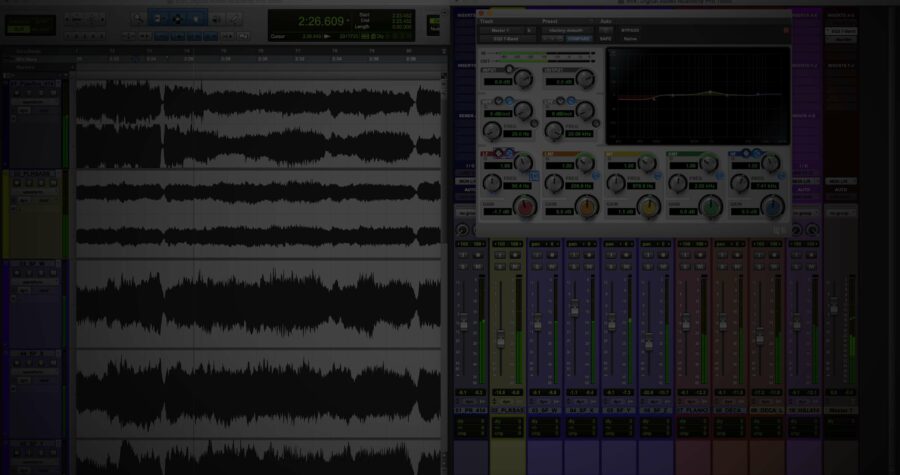Click the EQ frequency response graph
Screen dimensions: 900x475
click(698, 96)
